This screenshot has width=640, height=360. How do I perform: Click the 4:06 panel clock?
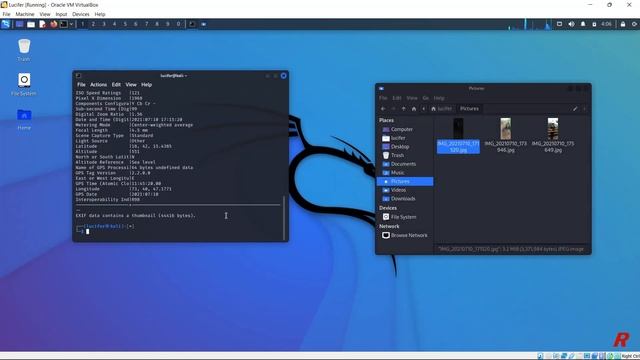[607, 24]
